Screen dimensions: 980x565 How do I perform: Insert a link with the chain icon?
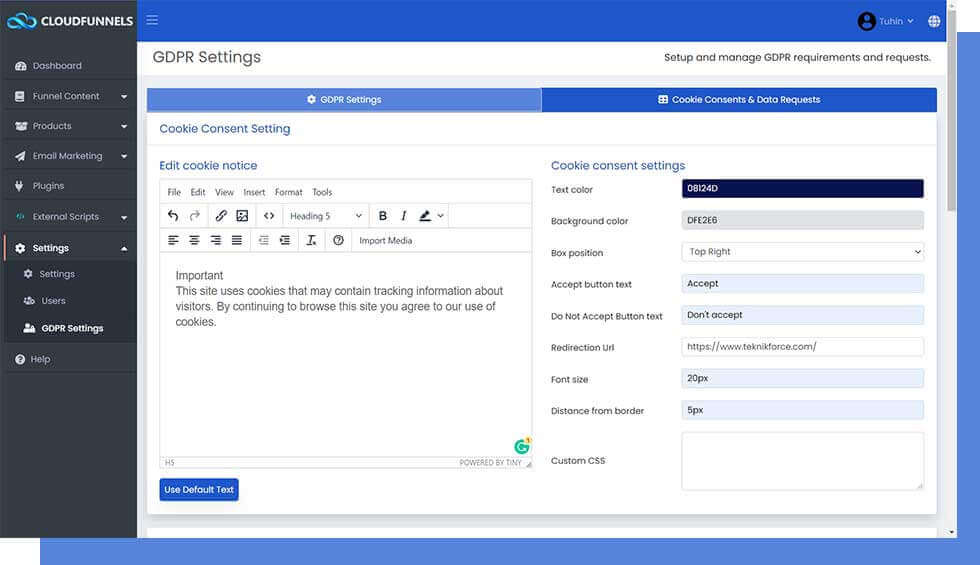pos(221,216)
